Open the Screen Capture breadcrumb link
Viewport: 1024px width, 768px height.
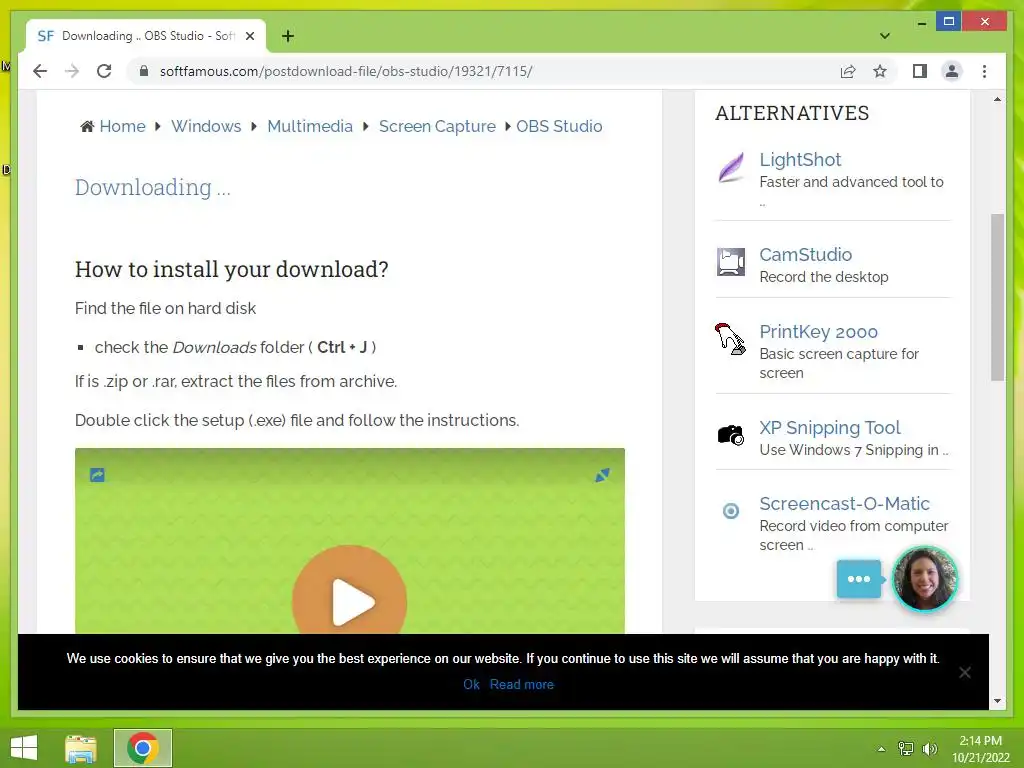click(x=437, y=126)
